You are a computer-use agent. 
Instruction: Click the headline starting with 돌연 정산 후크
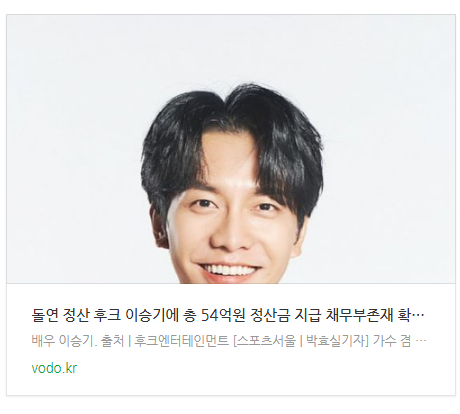[x=228, y=315]
